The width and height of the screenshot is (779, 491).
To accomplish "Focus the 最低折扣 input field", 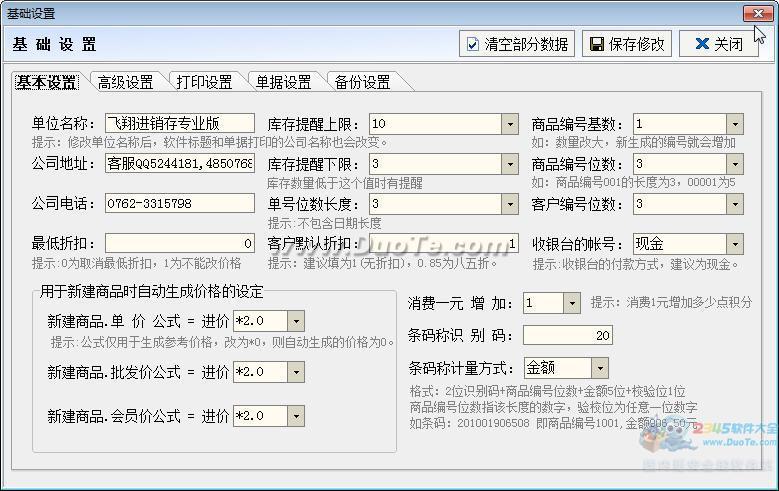I will [x=179, y=244].
